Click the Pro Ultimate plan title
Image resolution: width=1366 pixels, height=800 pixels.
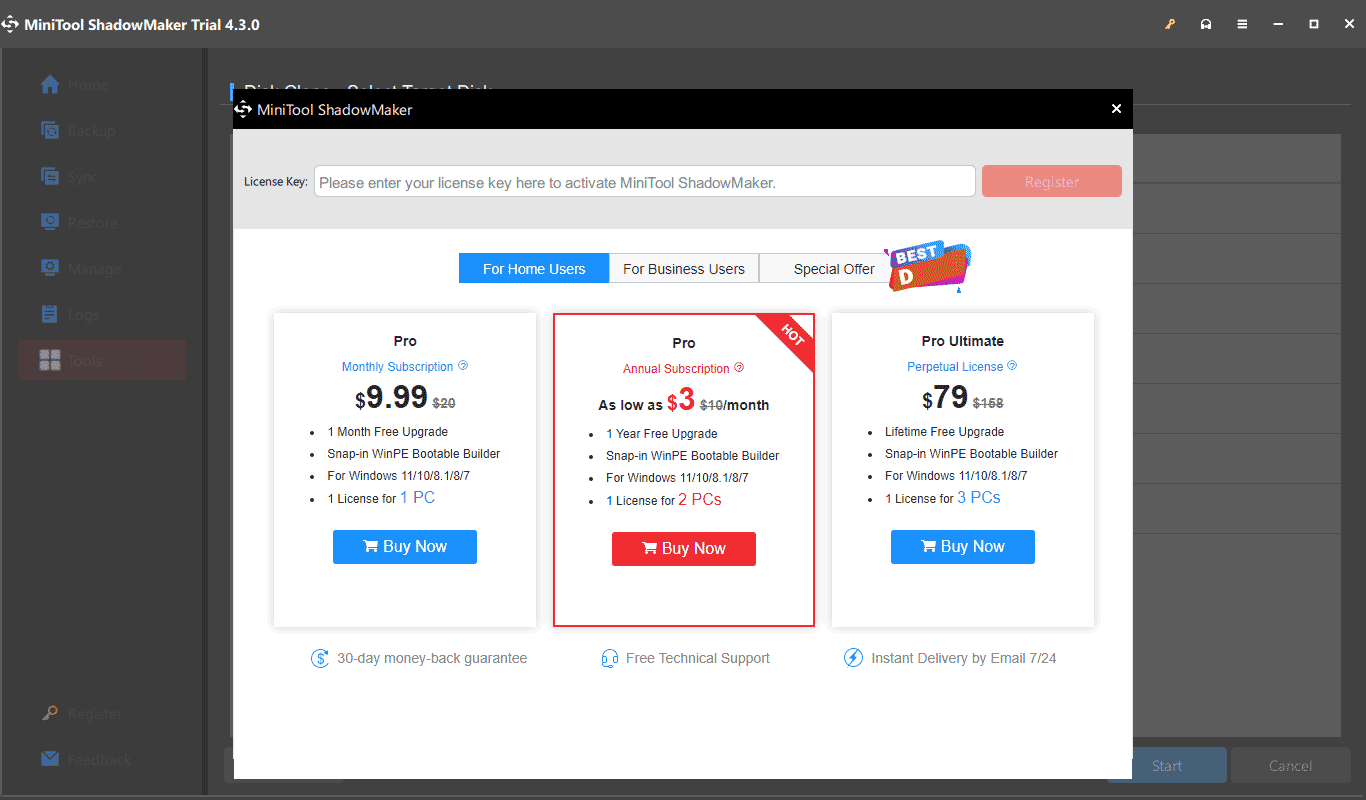(963, 341)
